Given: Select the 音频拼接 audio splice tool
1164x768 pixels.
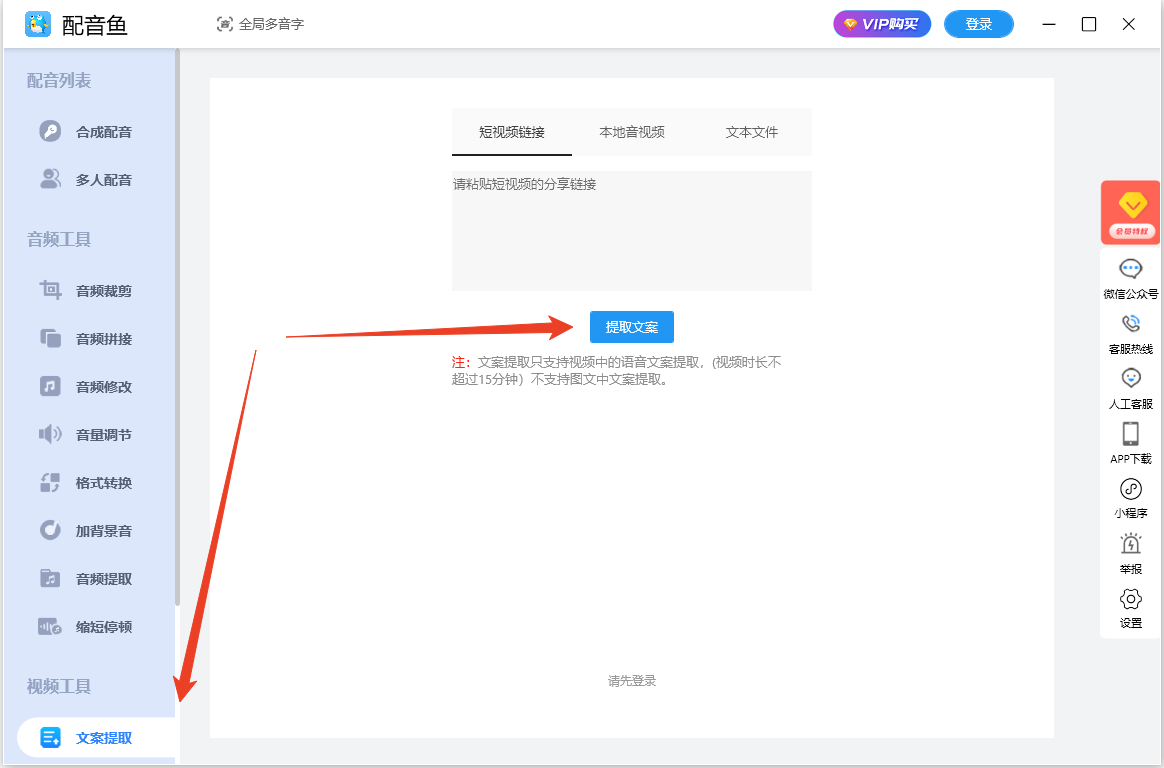Looking at the screenshot, I should click(85, 339).
